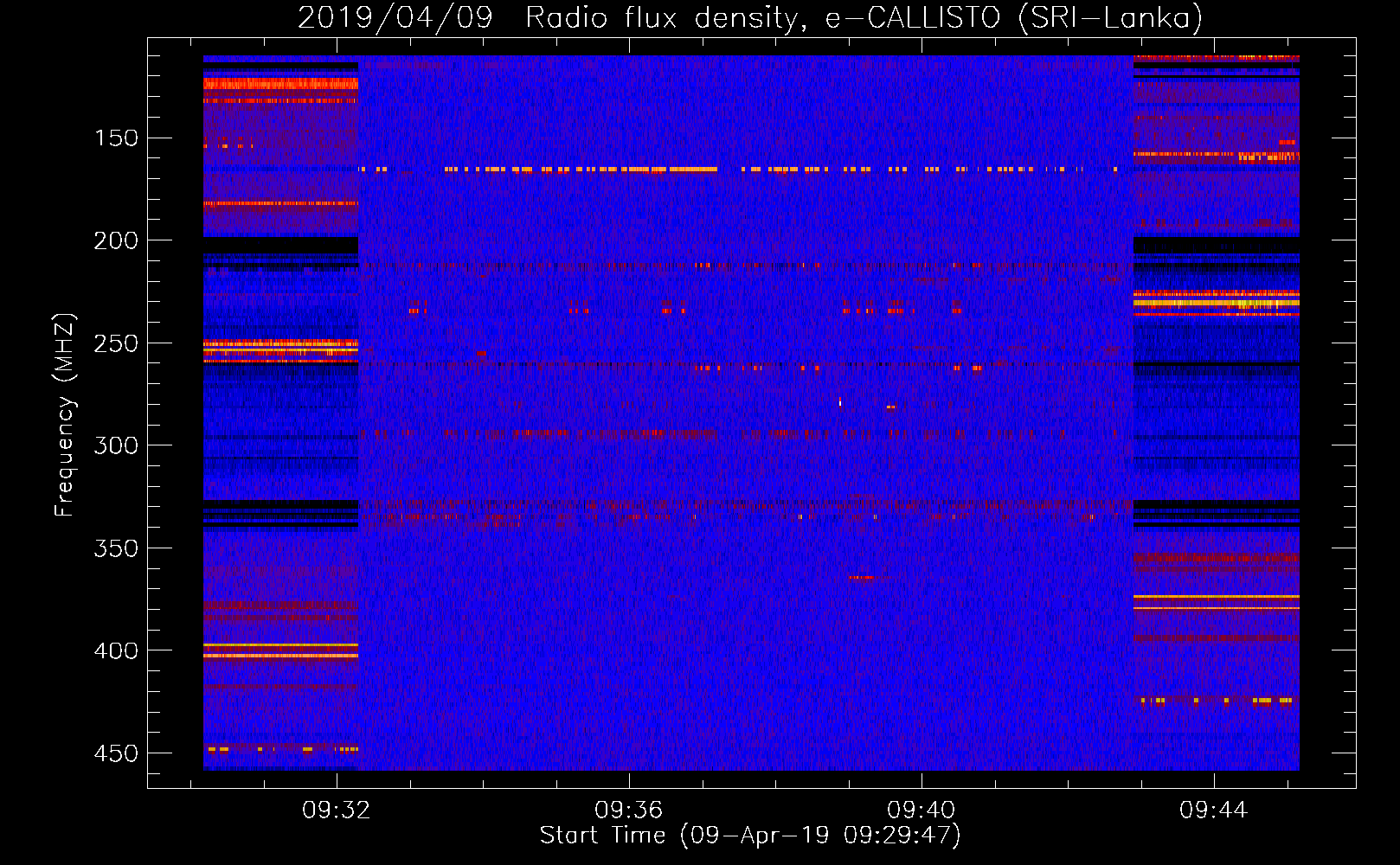The height and width of the screenshot is (865, 1400).
Task: Click the 'Frequency (MHZ)' axis label
Action: (65, 414)
